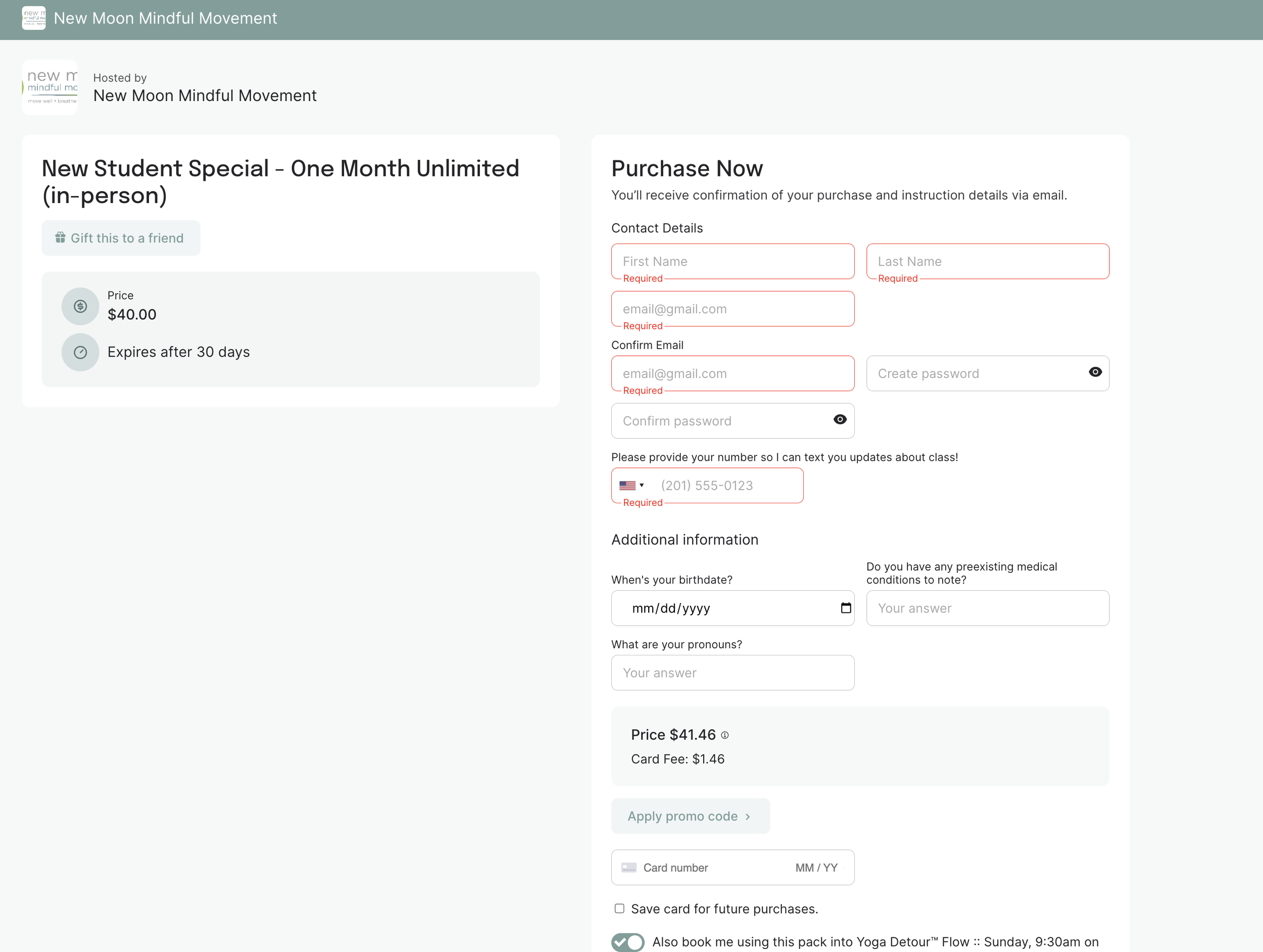Click the clock expiry icon
Screen dimensions: 1263x952
click(80, 352)
